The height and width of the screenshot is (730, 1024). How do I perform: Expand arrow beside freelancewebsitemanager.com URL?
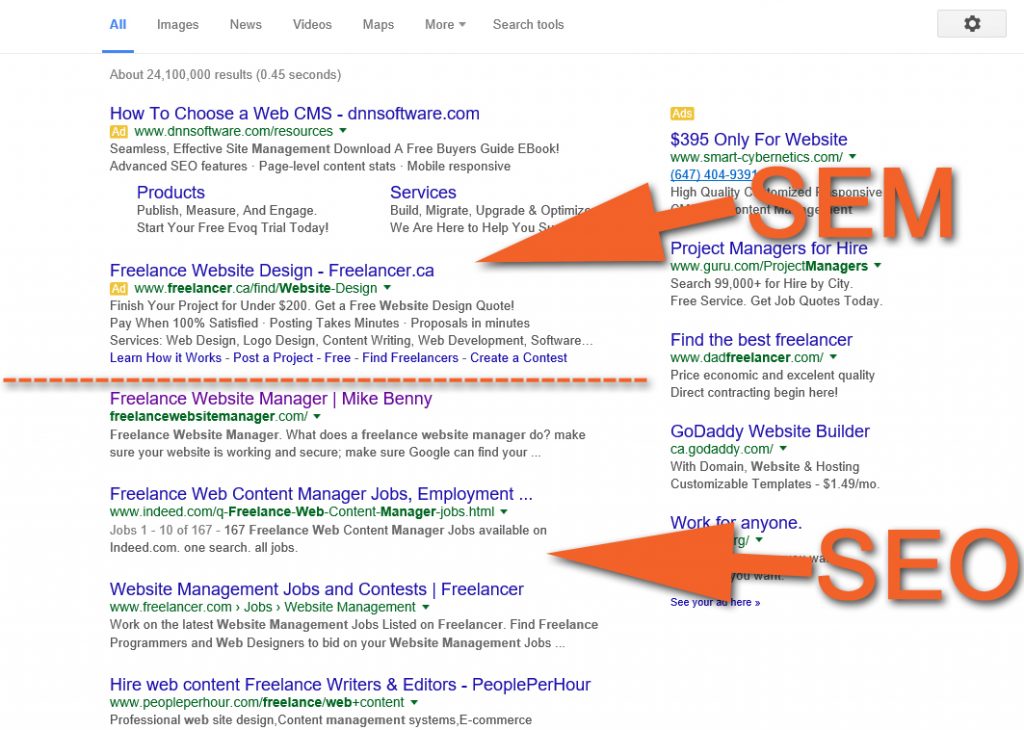[317, 417]
